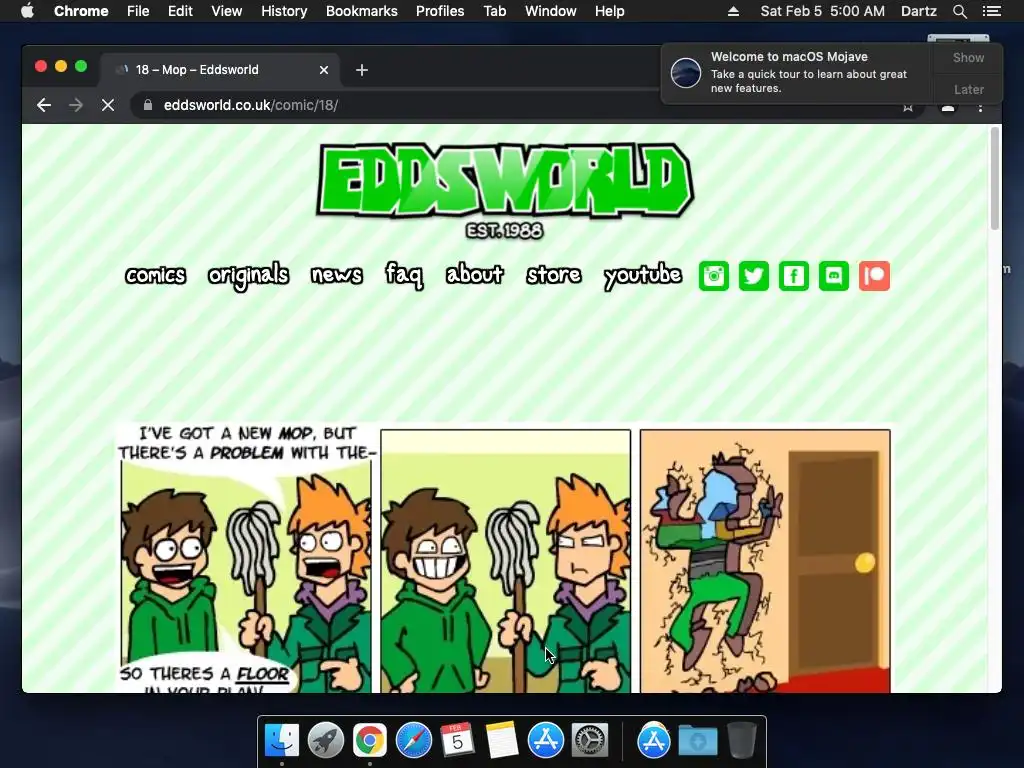The image size is (1024, 768).
Task: Click Show on Mojave notification
Action: pyautogui.click(x=968, y=57)
